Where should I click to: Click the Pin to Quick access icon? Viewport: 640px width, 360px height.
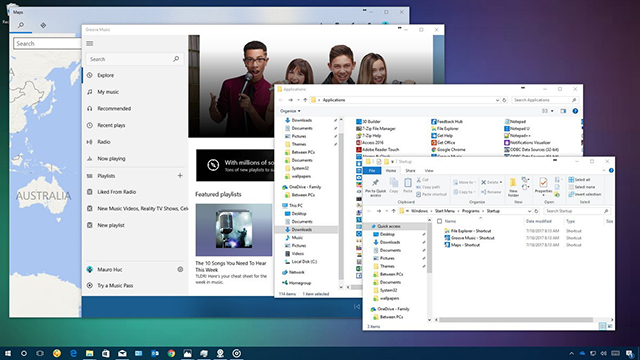(376, 187)
